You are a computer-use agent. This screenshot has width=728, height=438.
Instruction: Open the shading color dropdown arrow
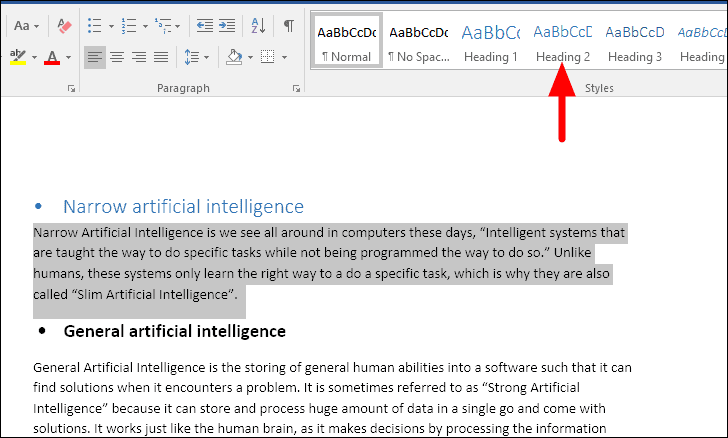250,58
